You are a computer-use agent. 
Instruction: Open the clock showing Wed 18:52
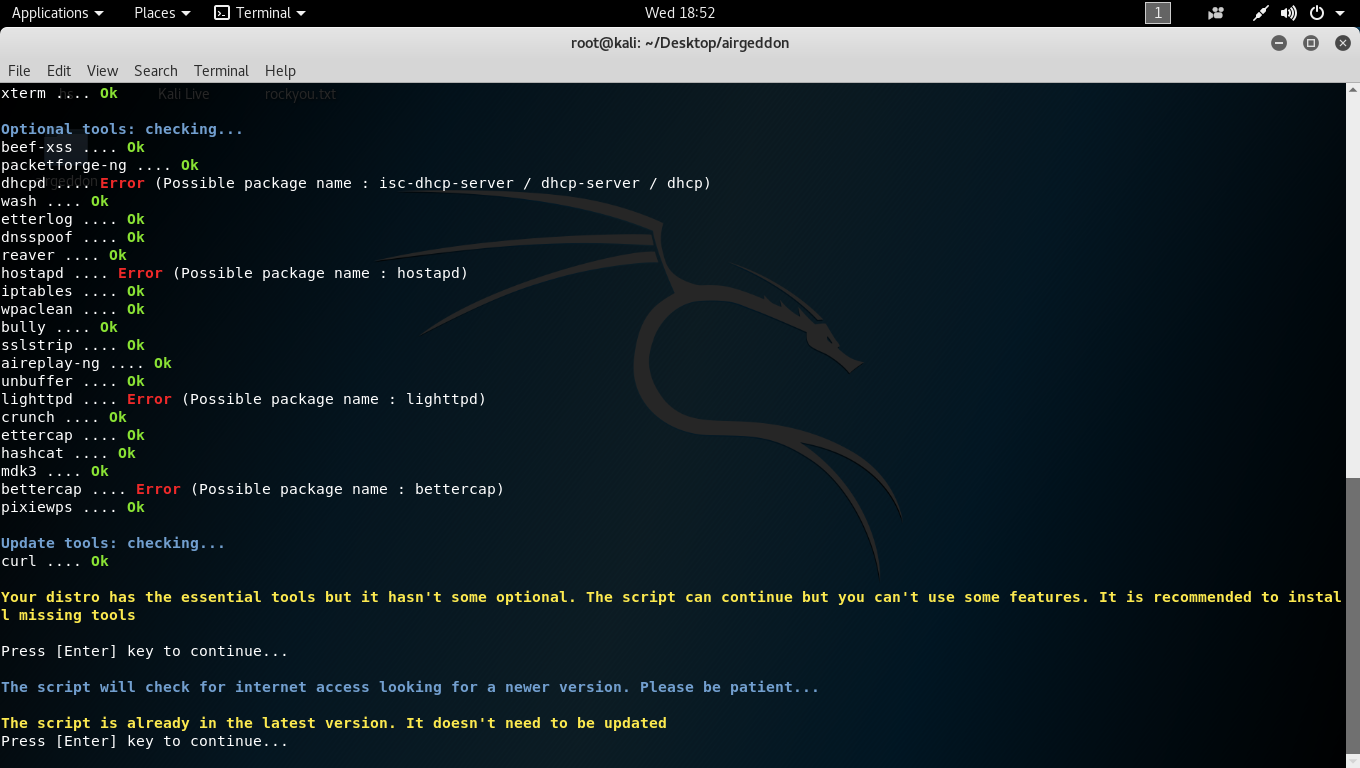[x=680, y=13]
